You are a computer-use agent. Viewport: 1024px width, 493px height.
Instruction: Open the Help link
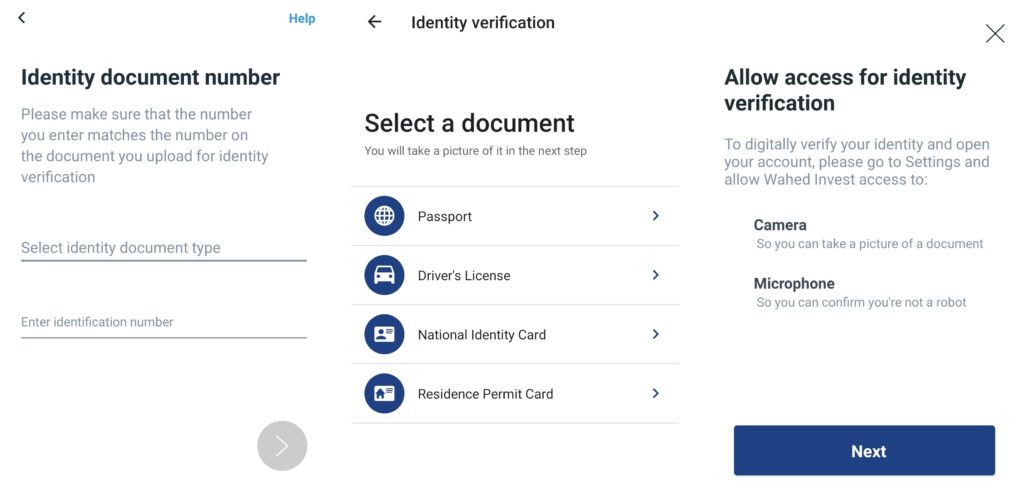pos(302,18)
